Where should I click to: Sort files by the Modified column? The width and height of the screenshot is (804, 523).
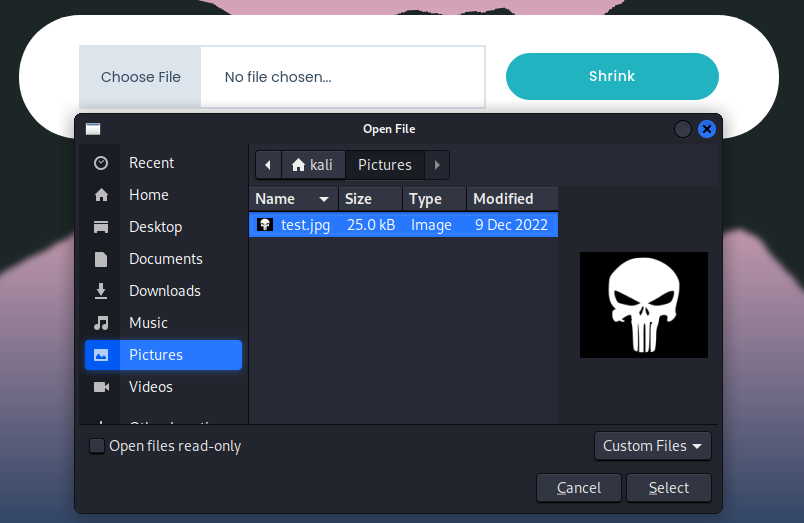click(x=512, y=199)
